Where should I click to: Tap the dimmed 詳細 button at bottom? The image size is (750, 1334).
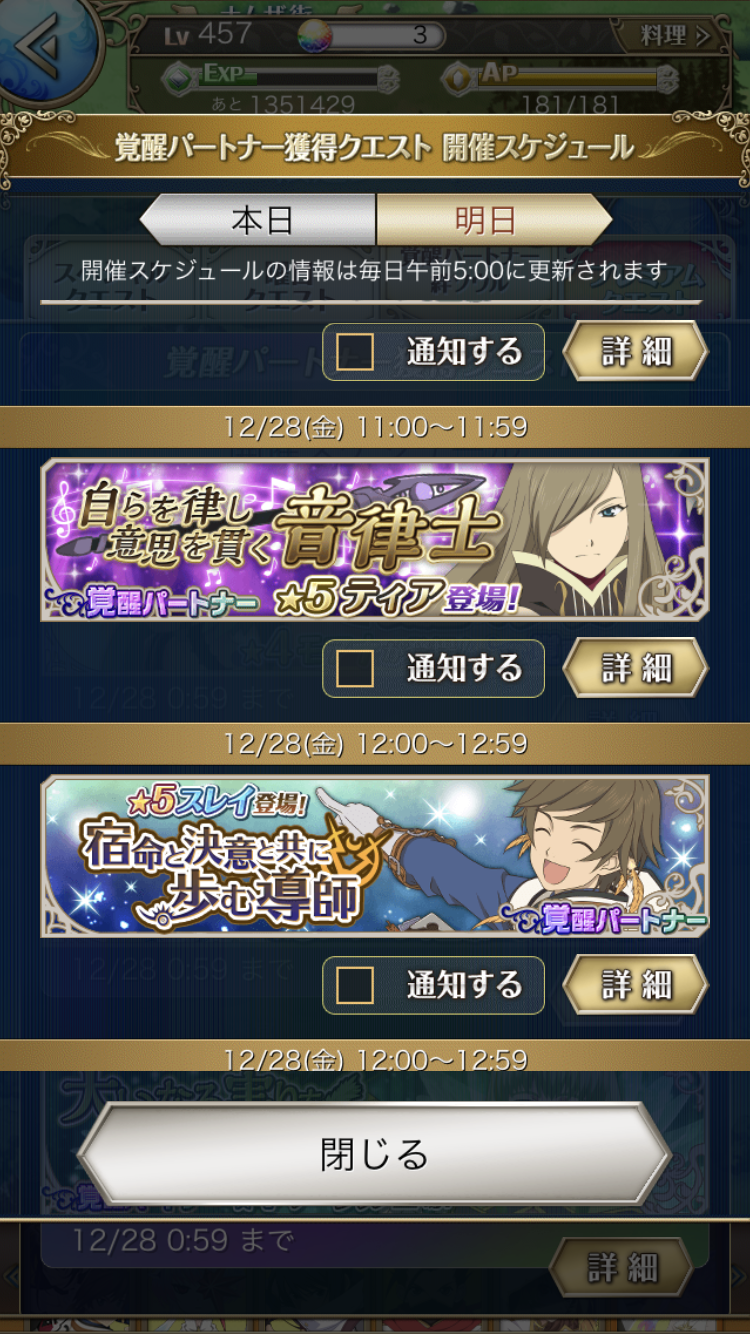621,1268
